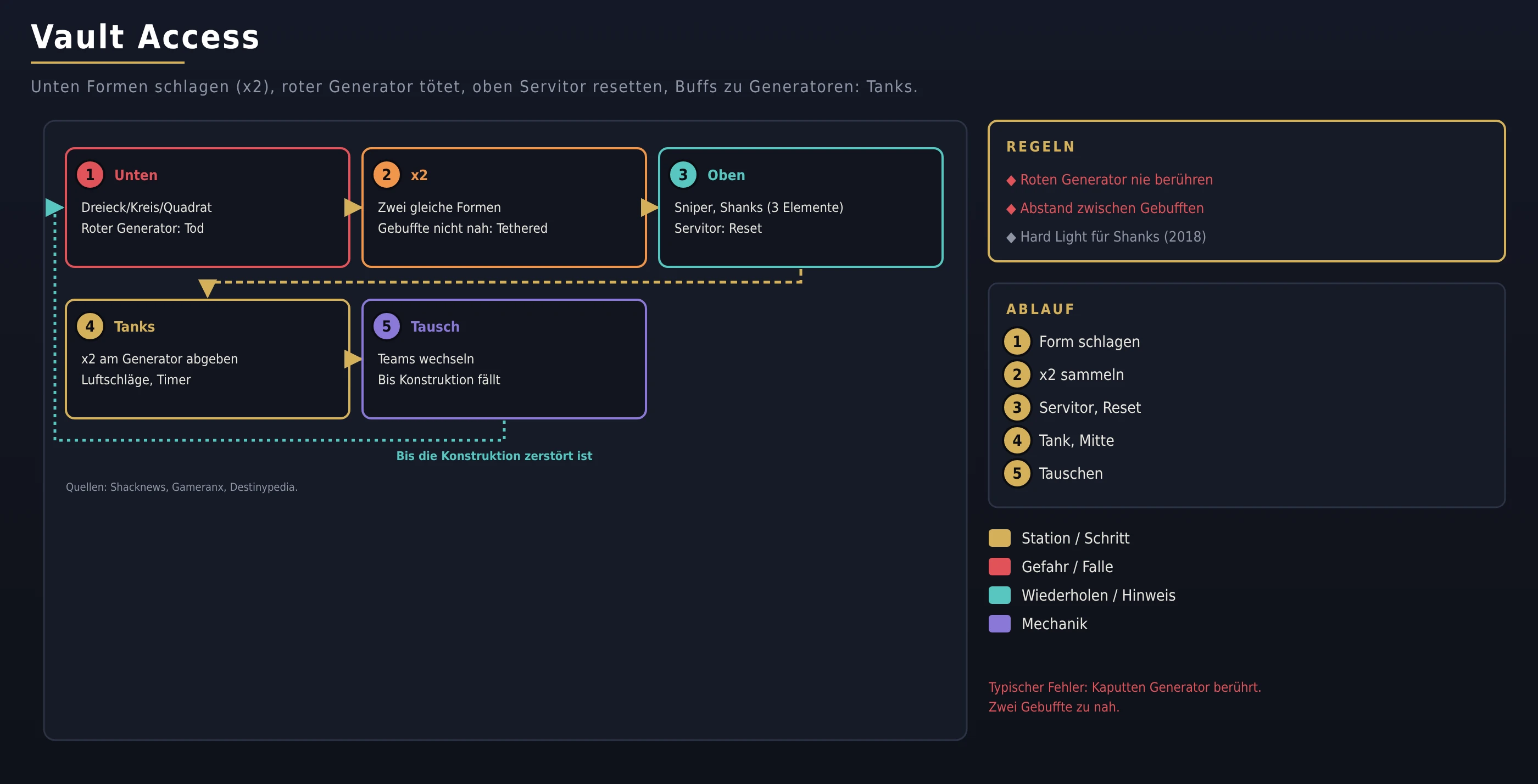Click the Unten card heading

(x=136, y=176)
